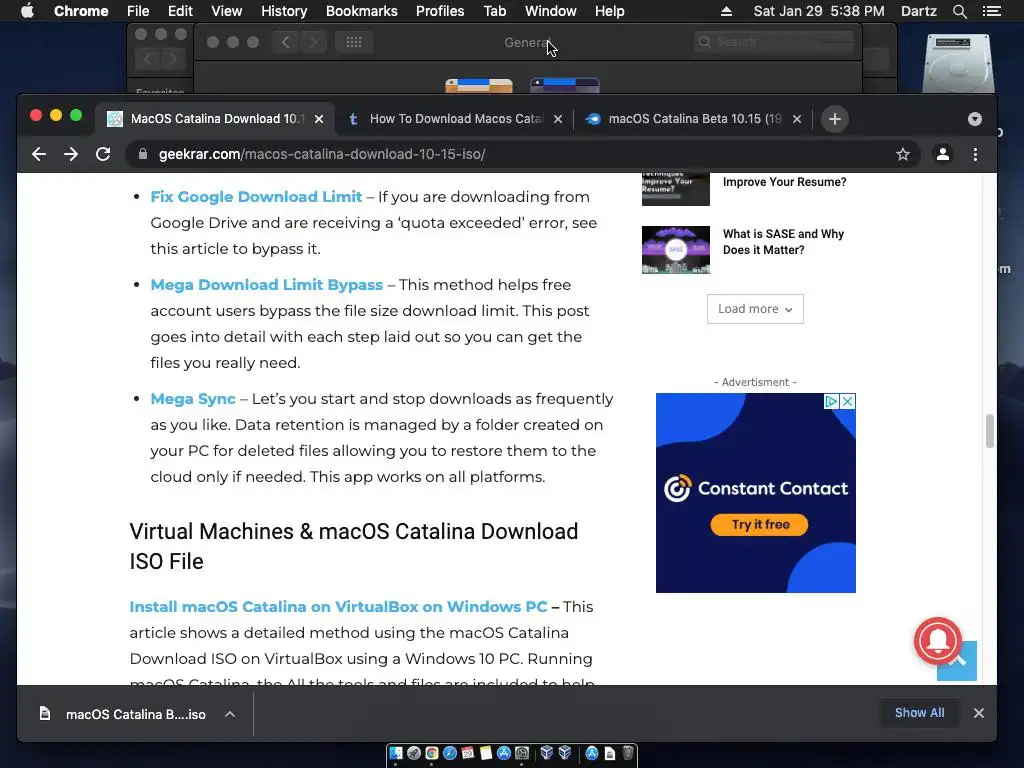
Task: Click Chrome's forward navigation arrow
Action: pos(71,154)
